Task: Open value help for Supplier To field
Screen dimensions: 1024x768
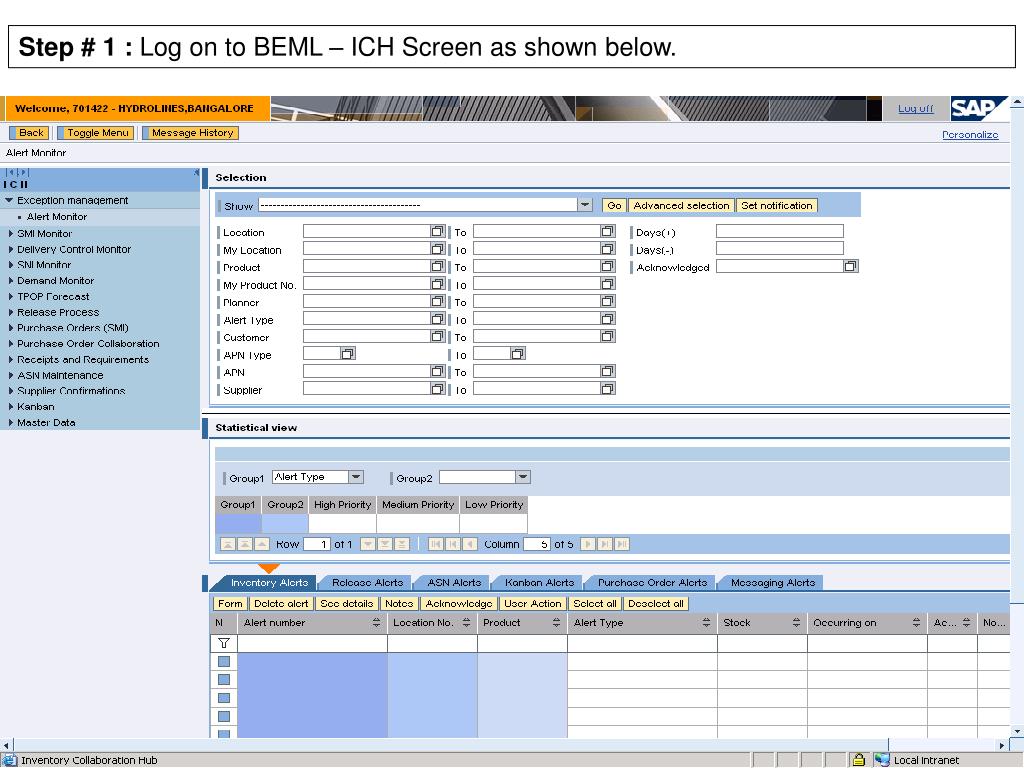Action: 607,389
